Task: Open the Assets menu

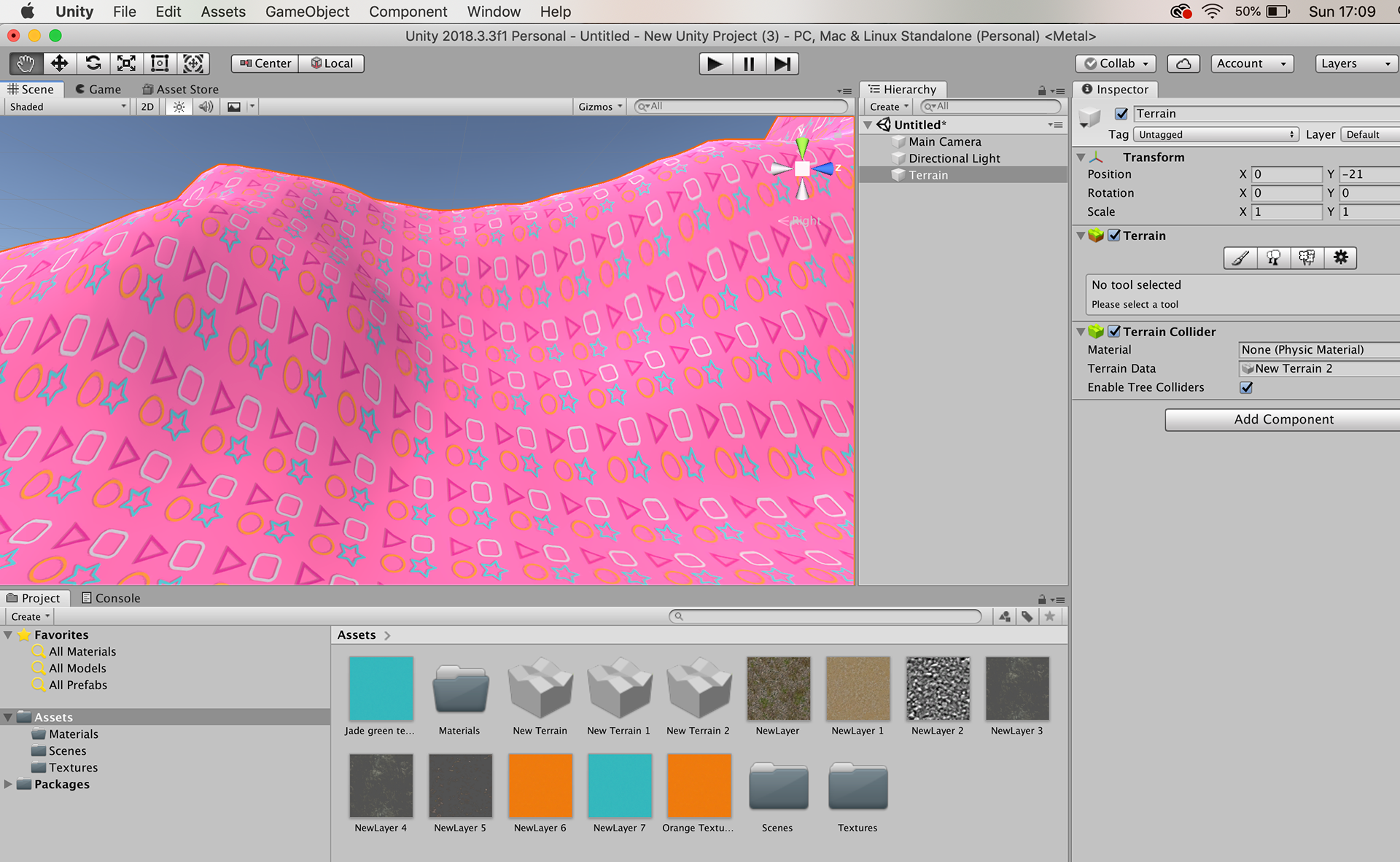Action: 223,12
